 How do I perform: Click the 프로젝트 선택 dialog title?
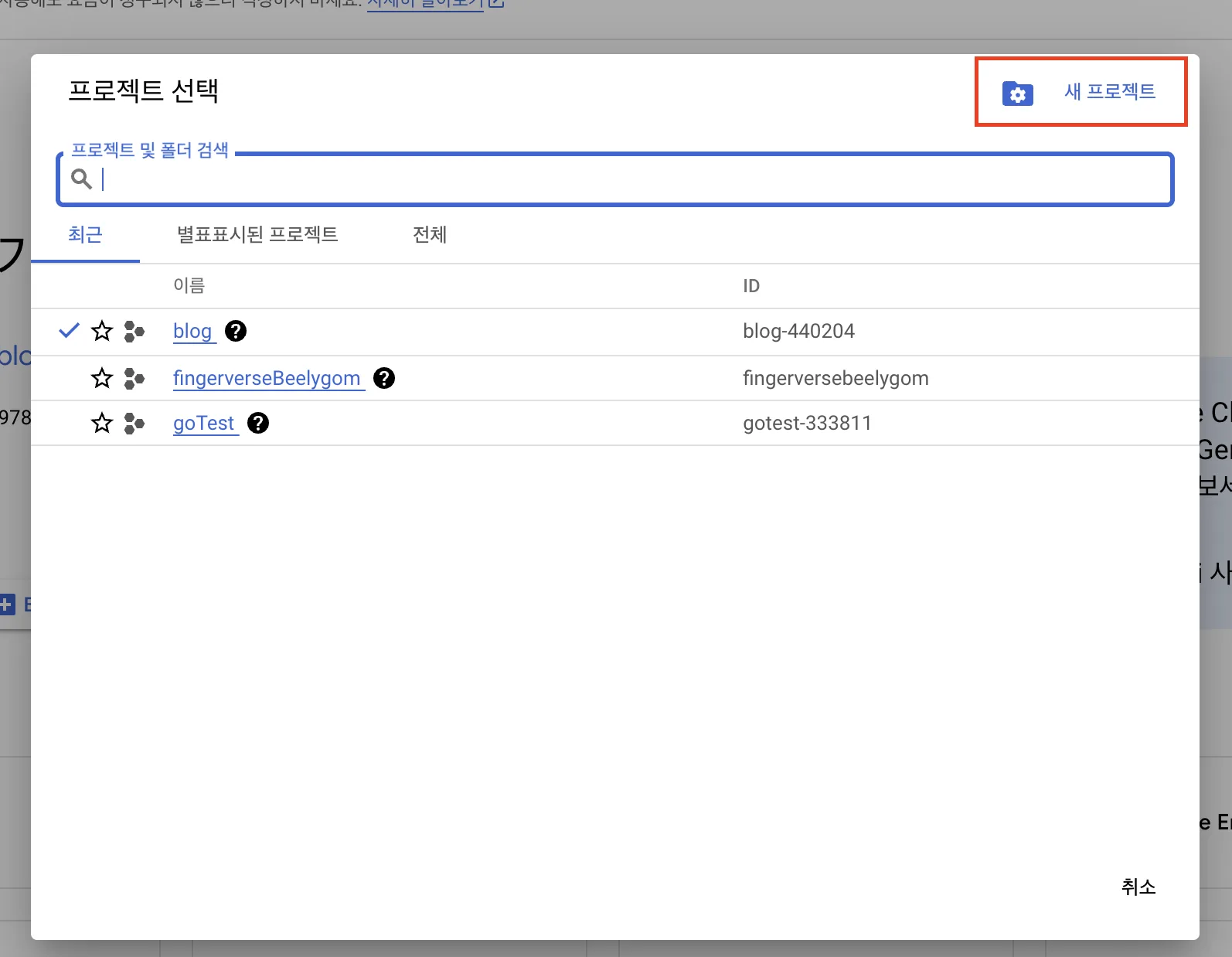pos(144,91)
